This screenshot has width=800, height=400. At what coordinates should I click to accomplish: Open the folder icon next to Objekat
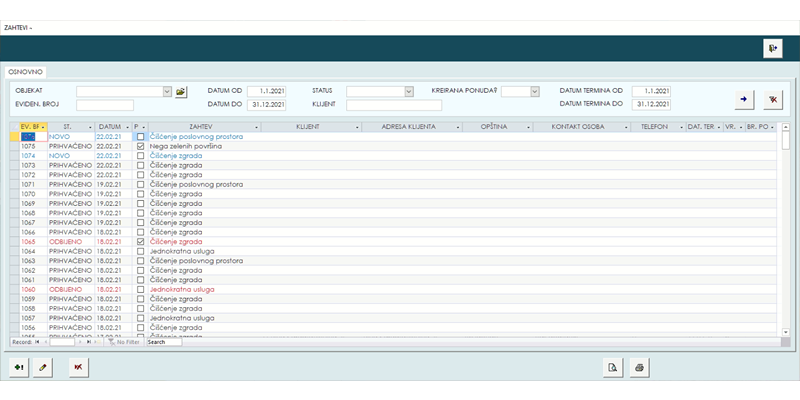pyautogui.click(x=181, y=91)
